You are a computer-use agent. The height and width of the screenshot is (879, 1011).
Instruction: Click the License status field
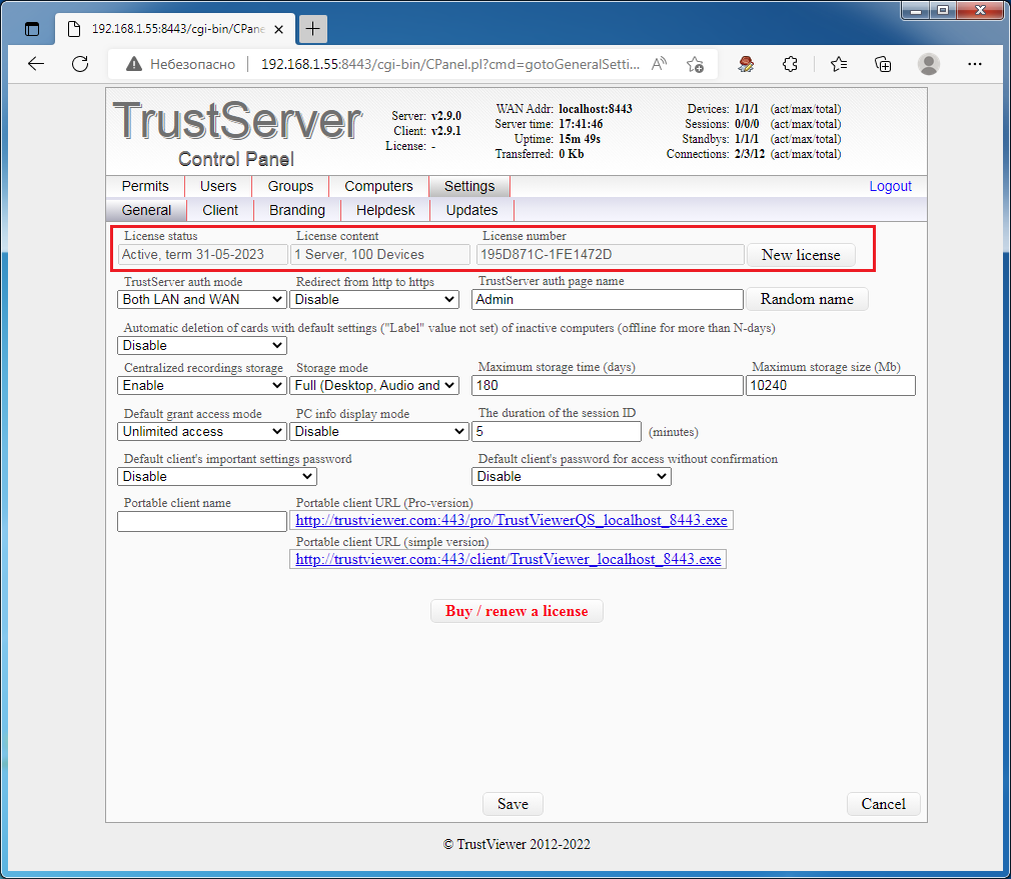tap(202, 255)
